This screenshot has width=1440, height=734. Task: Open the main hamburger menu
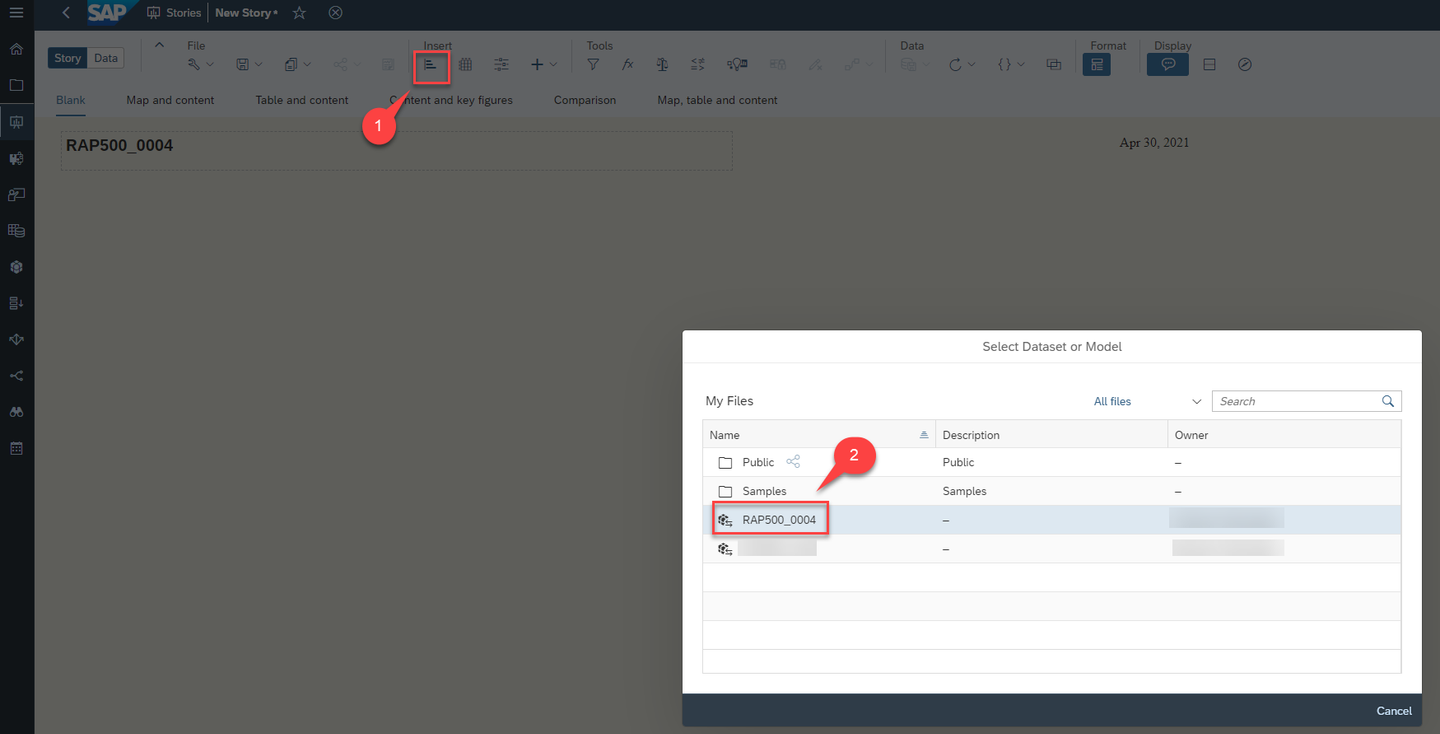pyautogui.click(x=16, y=12)
